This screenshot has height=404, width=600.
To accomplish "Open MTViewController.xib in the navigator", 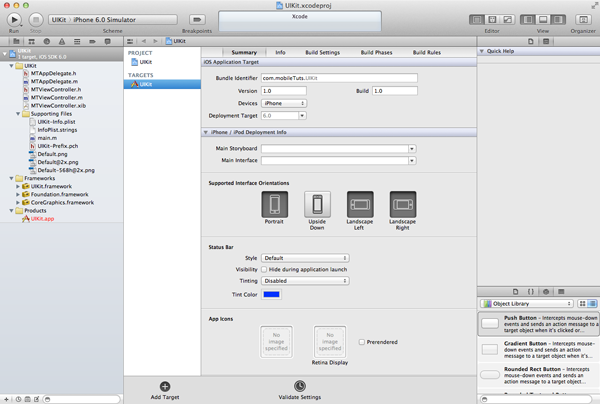I will (x=58, y=106).
